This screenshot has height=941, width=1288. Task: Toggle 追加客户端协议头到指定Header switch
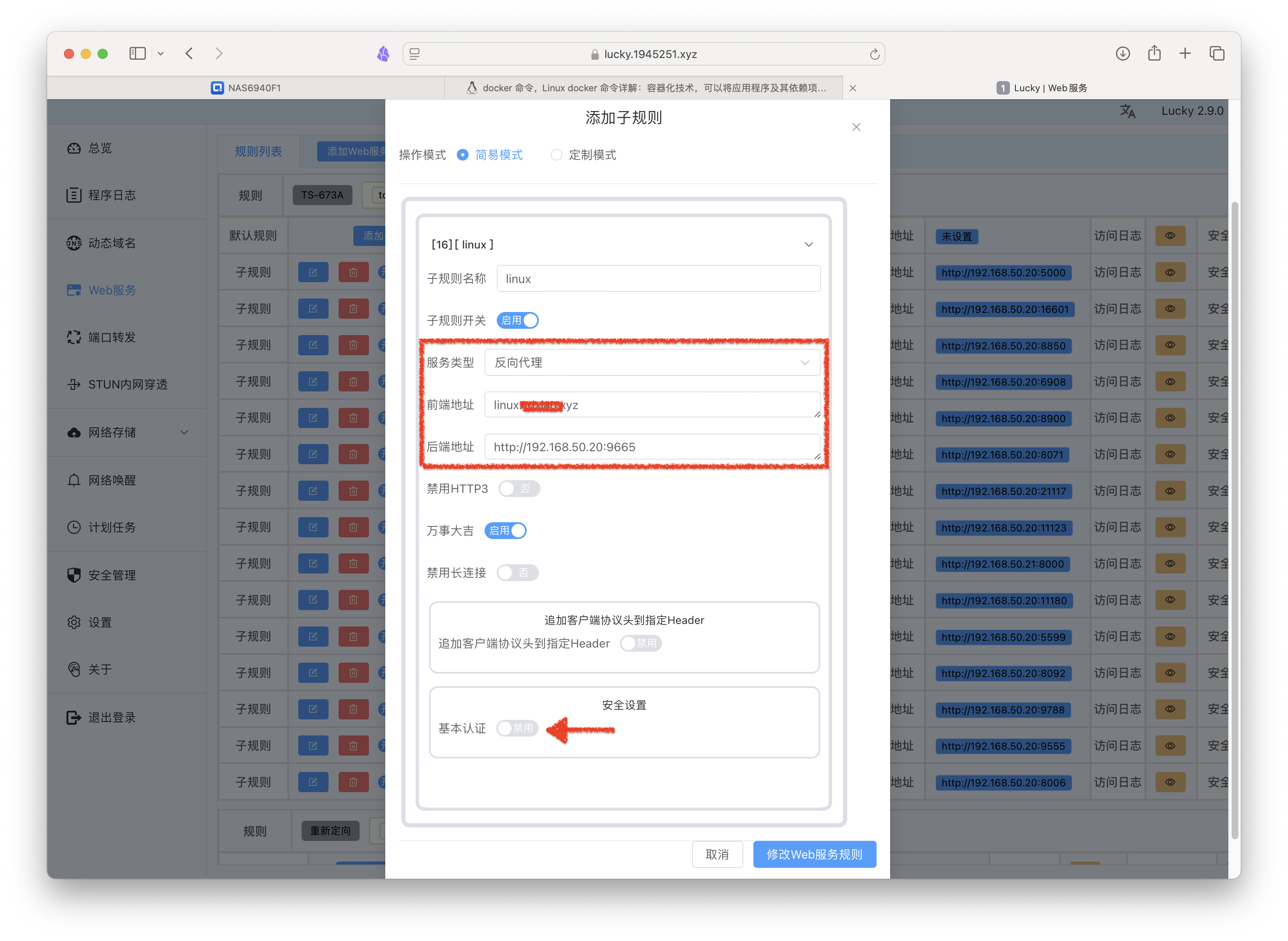tap(641, 644)
